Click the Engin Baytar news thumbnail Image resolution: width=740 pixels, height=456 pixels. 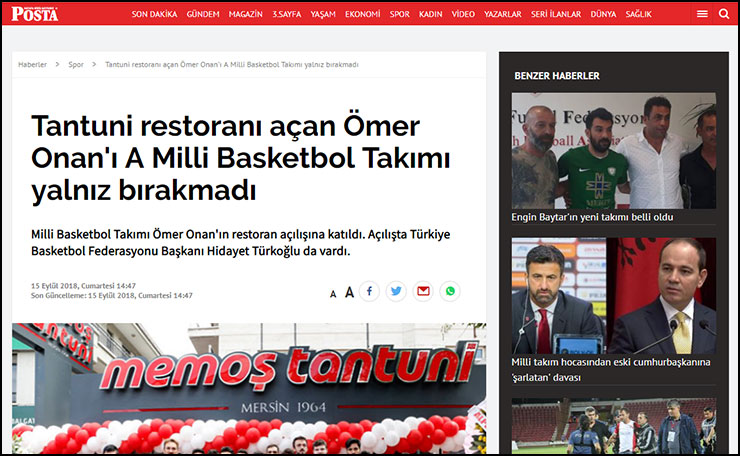coord(613,149)
